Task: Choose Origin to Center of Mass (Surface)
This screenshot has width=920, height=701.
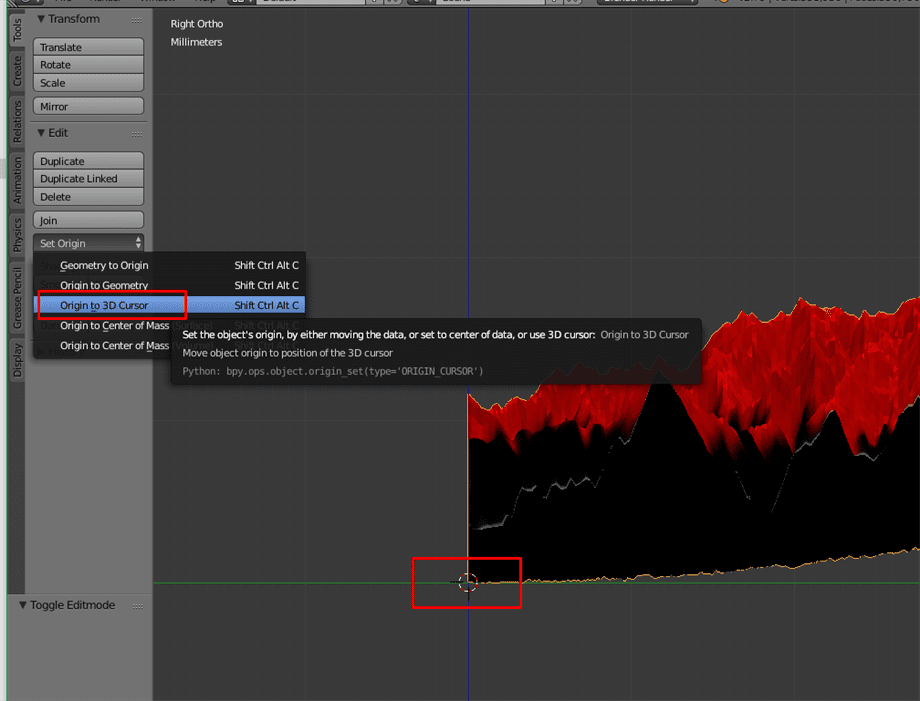Action: (170, 326)
